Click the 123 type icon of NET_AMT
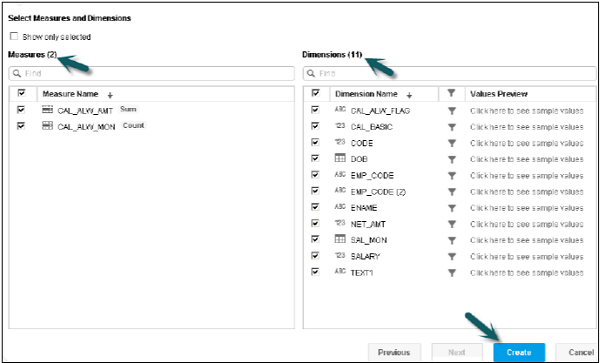Screen dimensions: 600x363 pyautogui.click(x=340, y=223)
